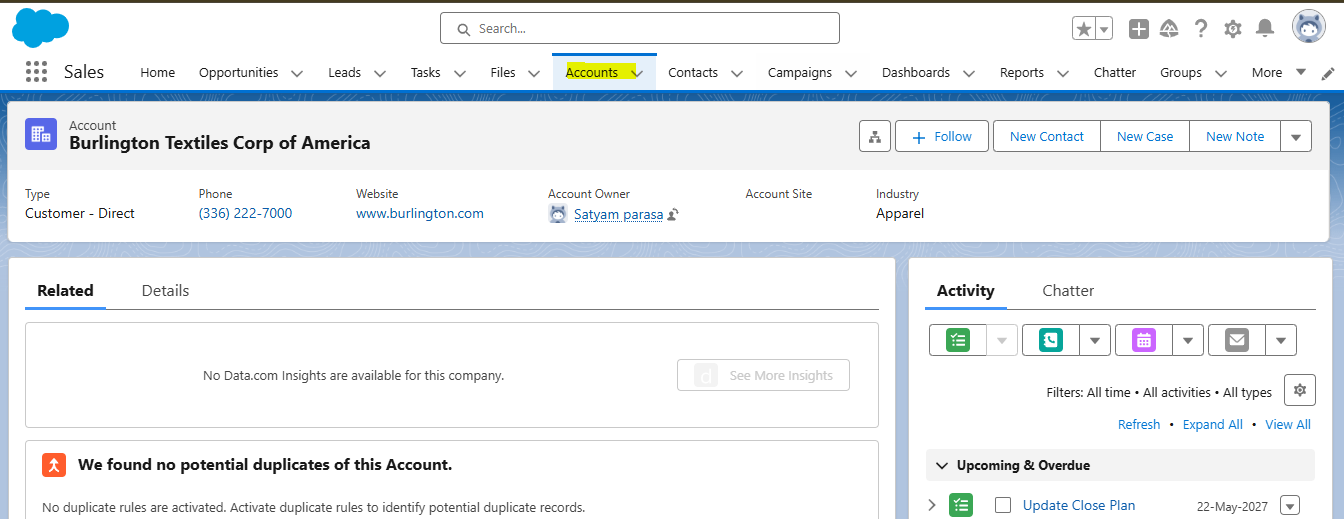
Task: Switch to the Chatter tab in activity panel
Action: [1068, 290]
